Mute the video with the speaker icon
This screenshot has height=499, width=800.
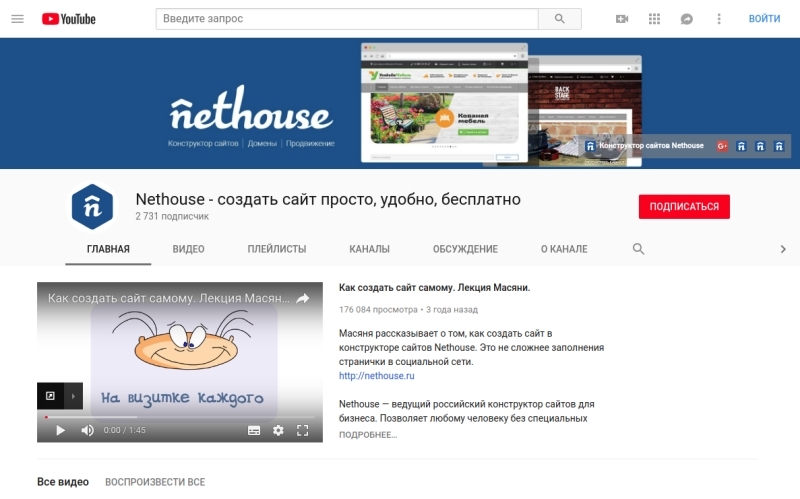87,430
